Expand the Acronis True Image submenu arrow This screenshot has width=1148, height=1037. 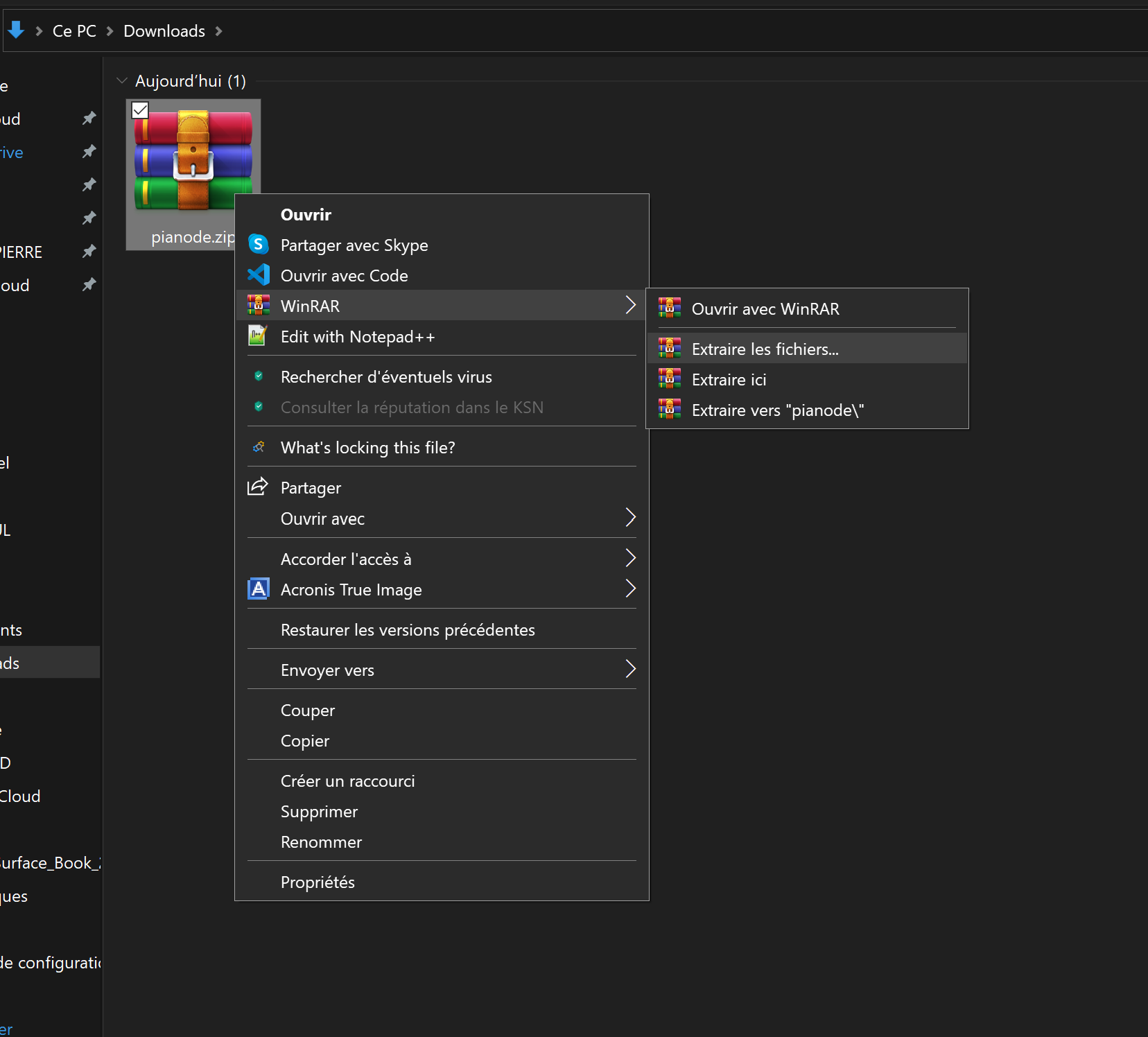tap(630, 589)
